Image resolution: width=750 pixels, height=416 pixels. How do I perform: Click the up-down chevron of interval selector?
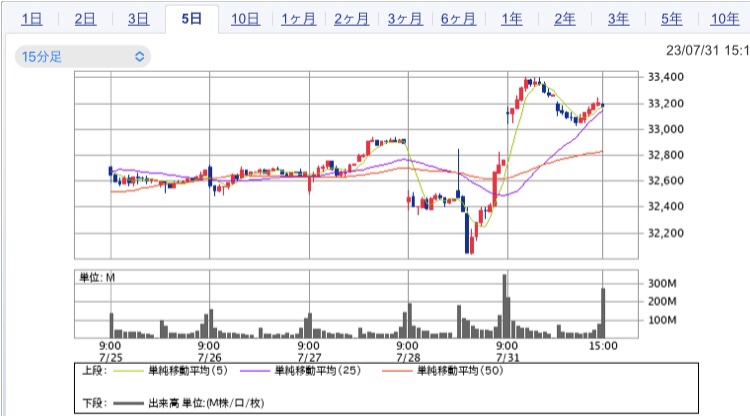point(139,56)
